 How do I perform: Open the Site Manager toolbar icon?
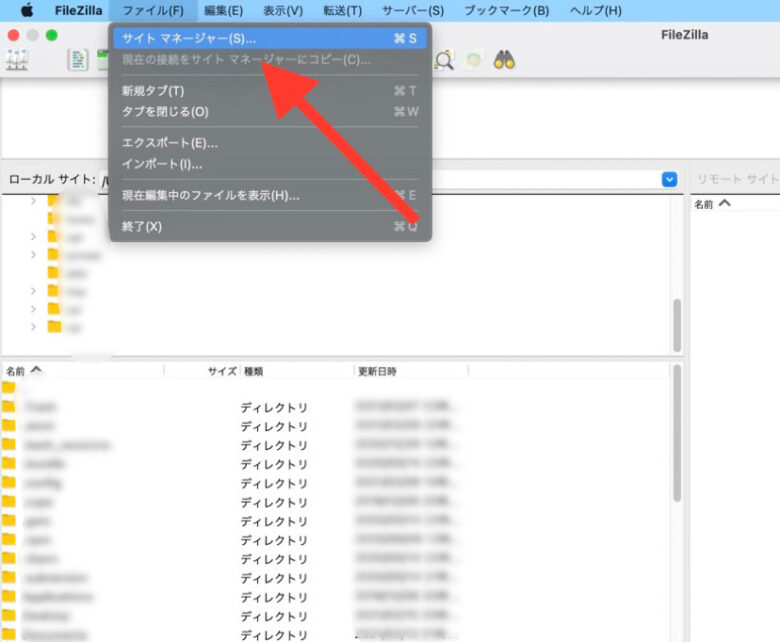coord(17,60)
